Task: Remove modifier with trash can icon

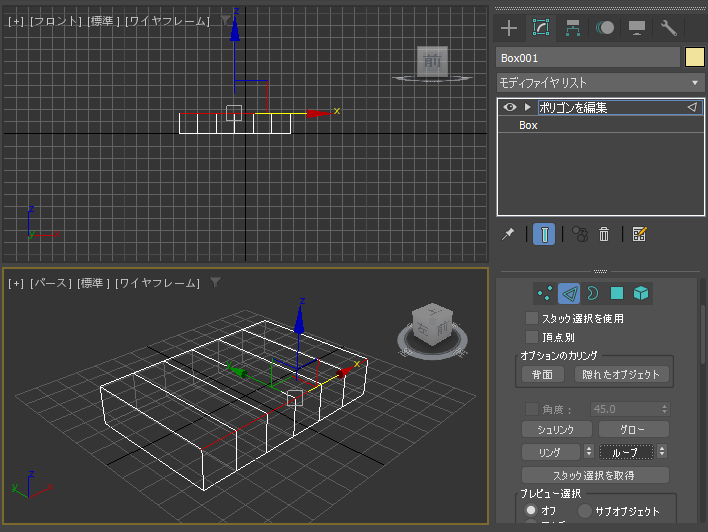Action: tap(604, 234)
